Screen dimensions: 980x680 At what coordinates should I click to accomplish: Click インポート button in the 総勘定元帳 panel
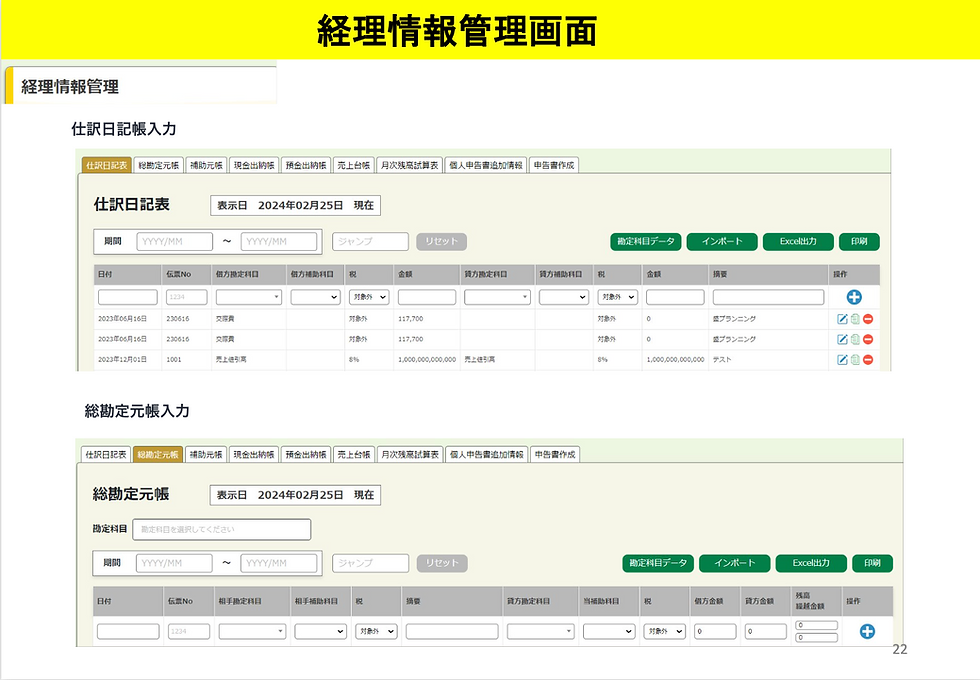[x=734, y=563]
